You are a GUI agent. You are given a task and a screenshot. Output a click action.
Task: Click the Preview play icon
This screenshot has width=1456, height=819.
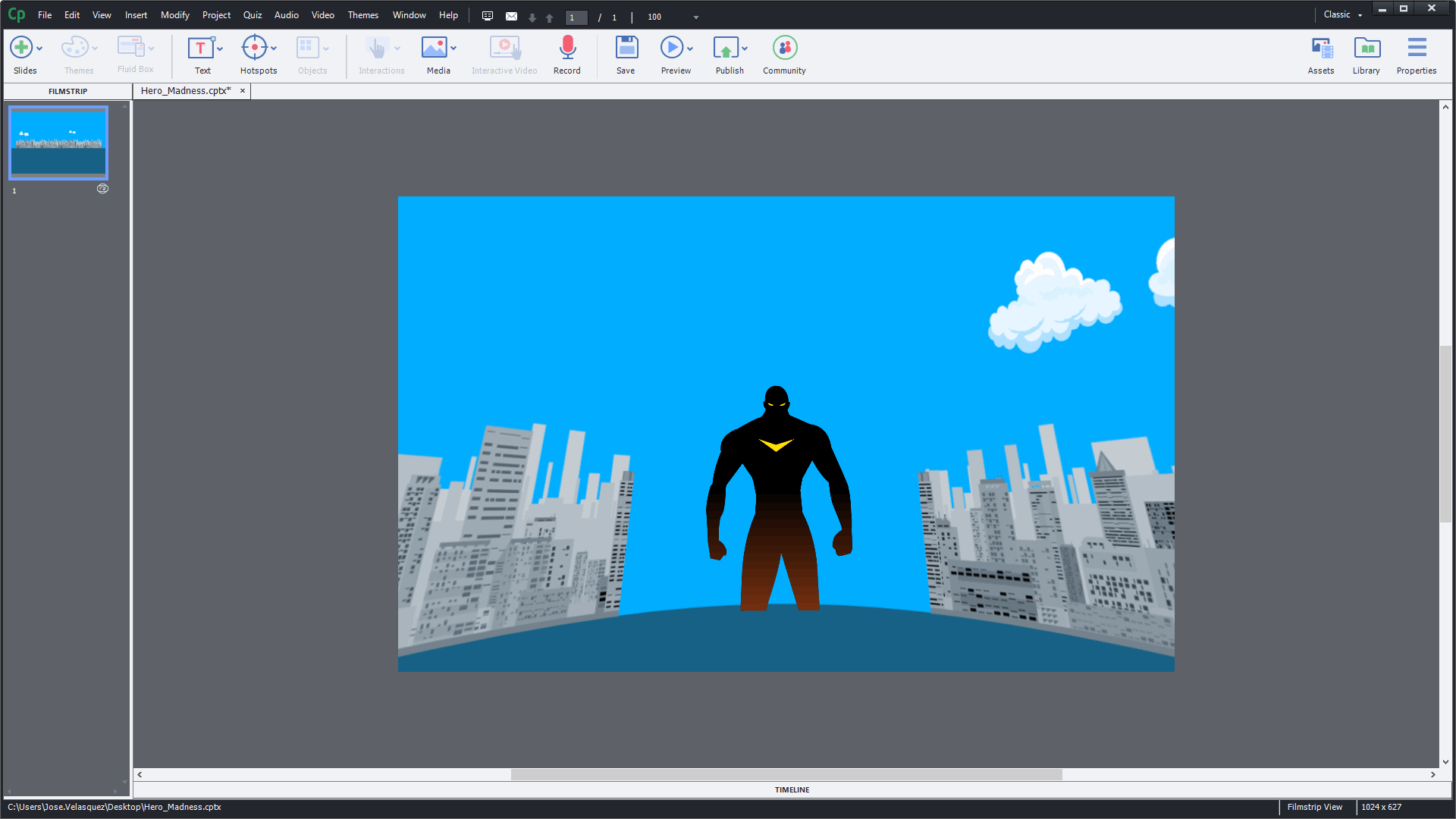pyautogui.click(x=671, y=48)
